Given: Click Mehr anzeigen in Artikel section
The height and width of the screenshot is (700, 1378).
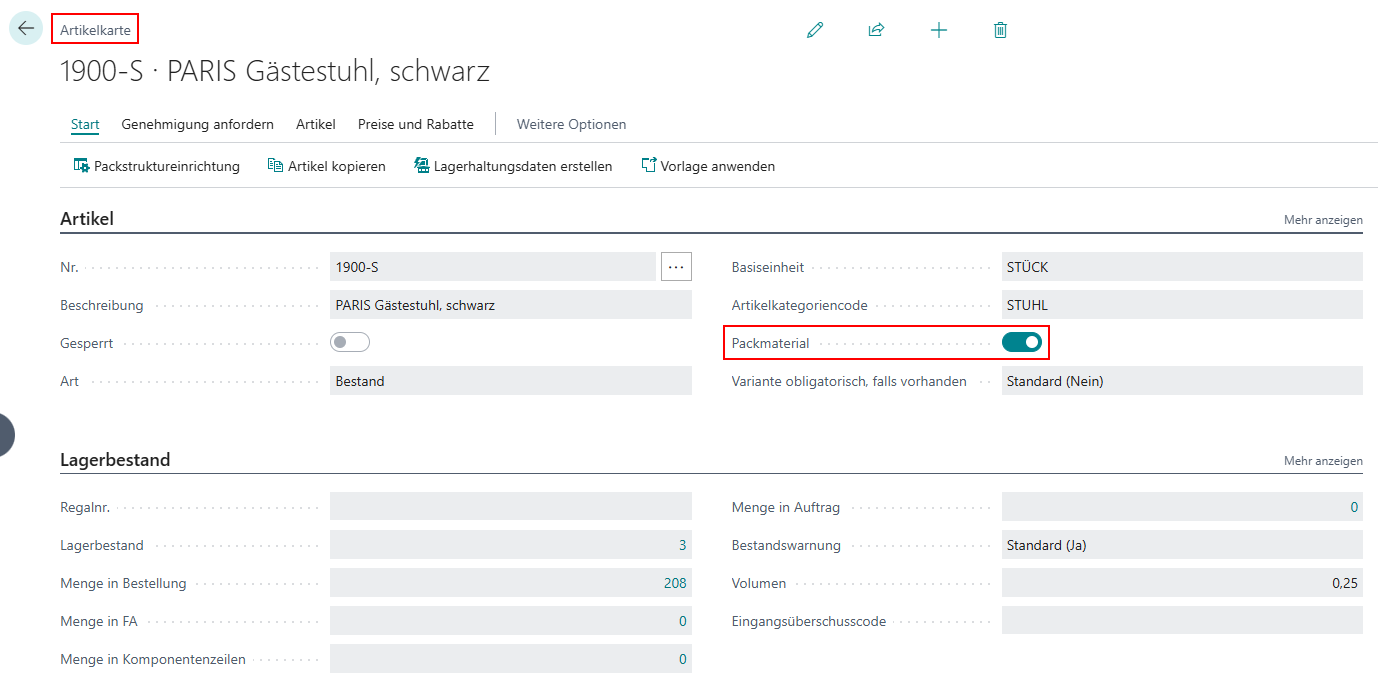Looking at the screenshot, I should tap(1323, 220).
